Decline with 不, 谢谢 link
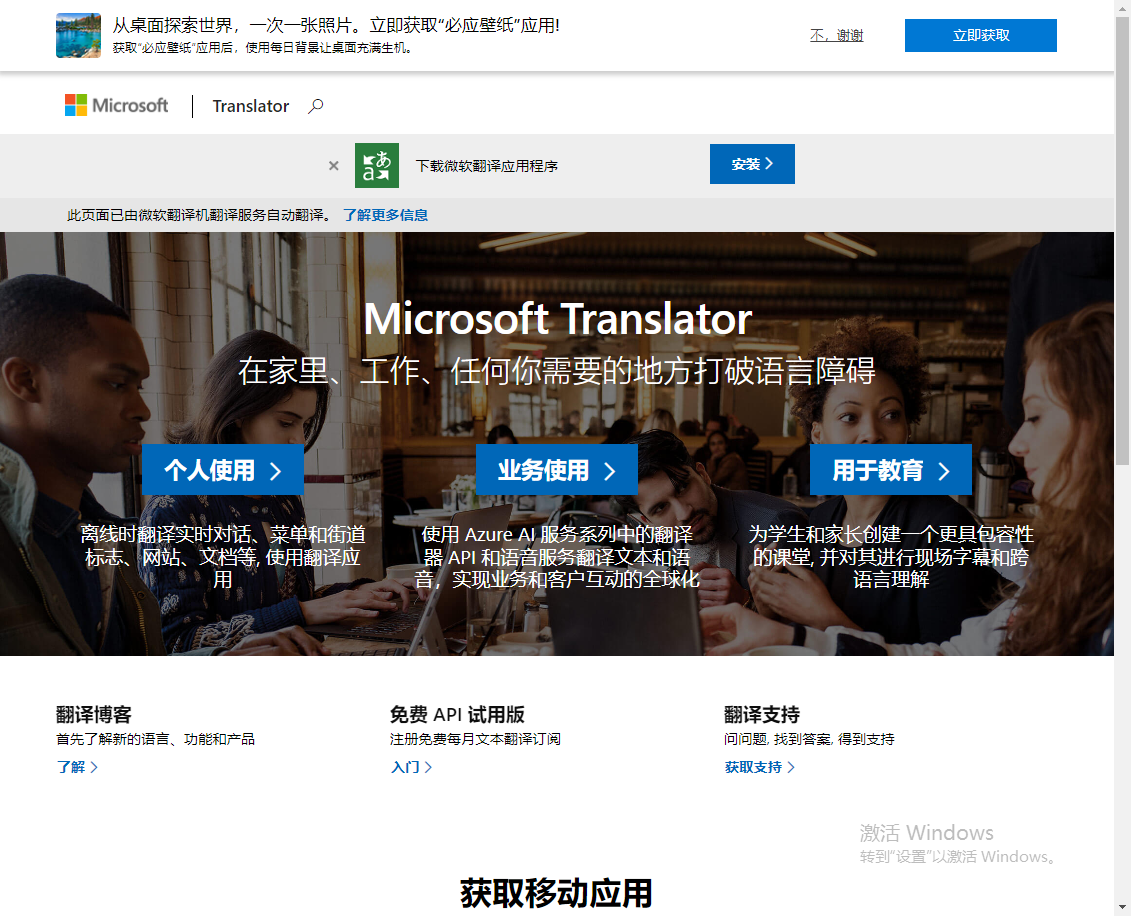1131x916 pixels. tap(836, 35)
